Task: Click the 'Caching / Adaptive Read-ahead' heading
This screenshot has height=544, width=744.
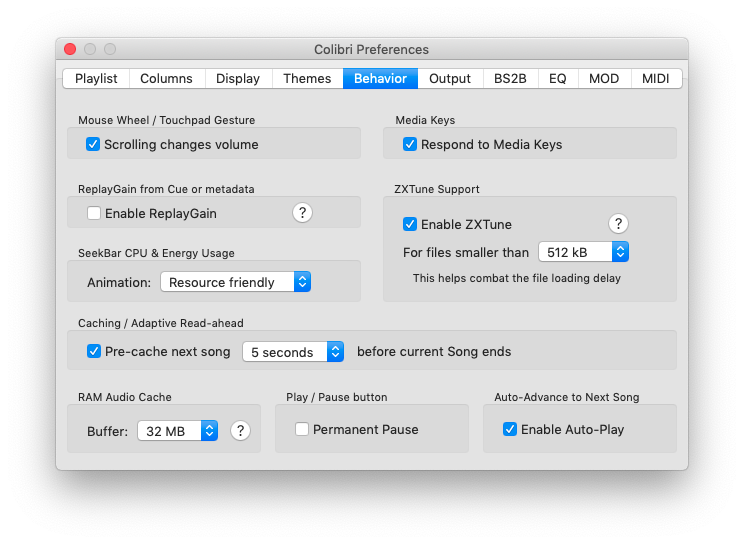Action: (x=161, y=323)
